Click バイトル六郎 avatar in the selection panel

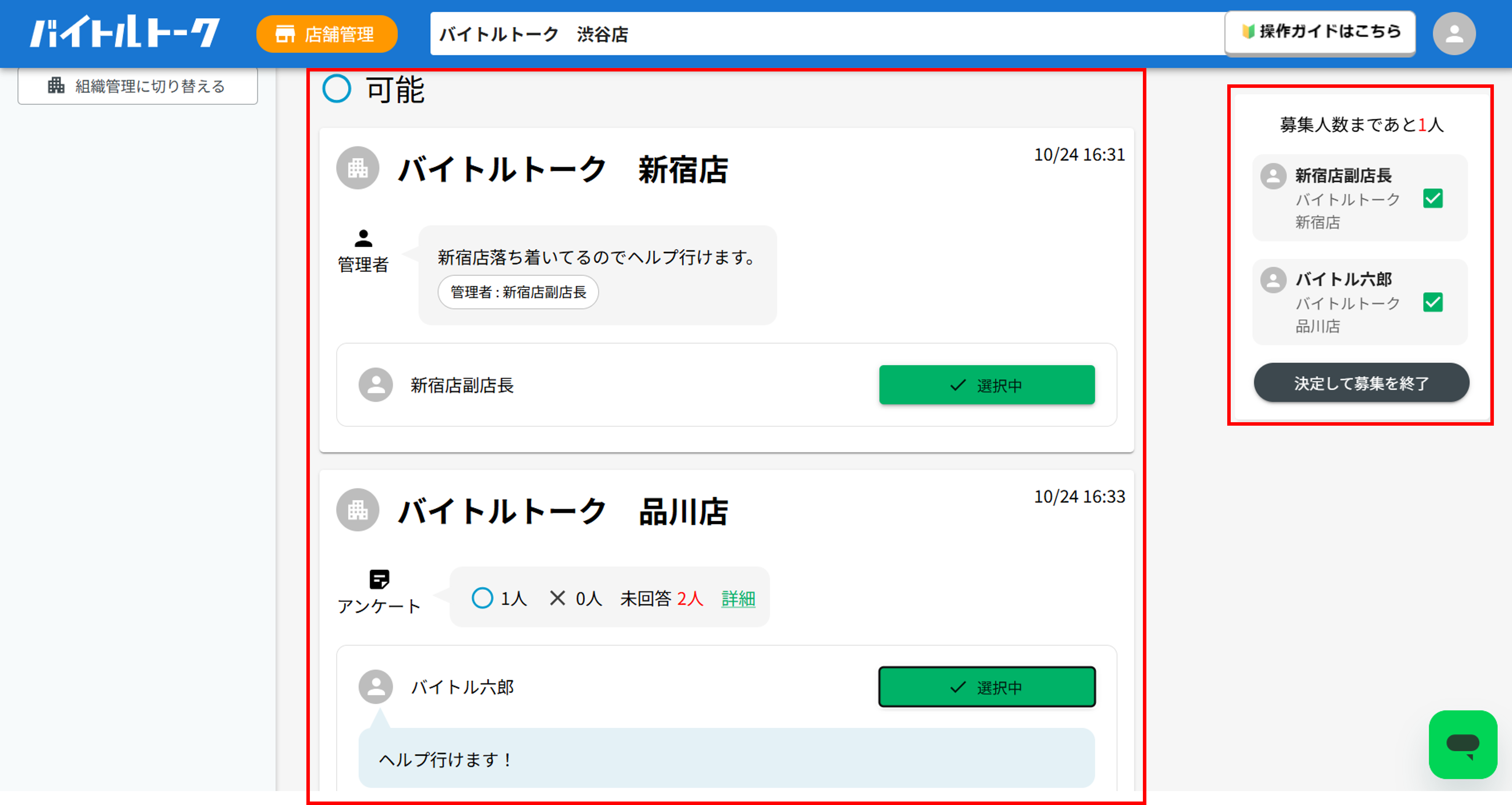coord(1273,280)
